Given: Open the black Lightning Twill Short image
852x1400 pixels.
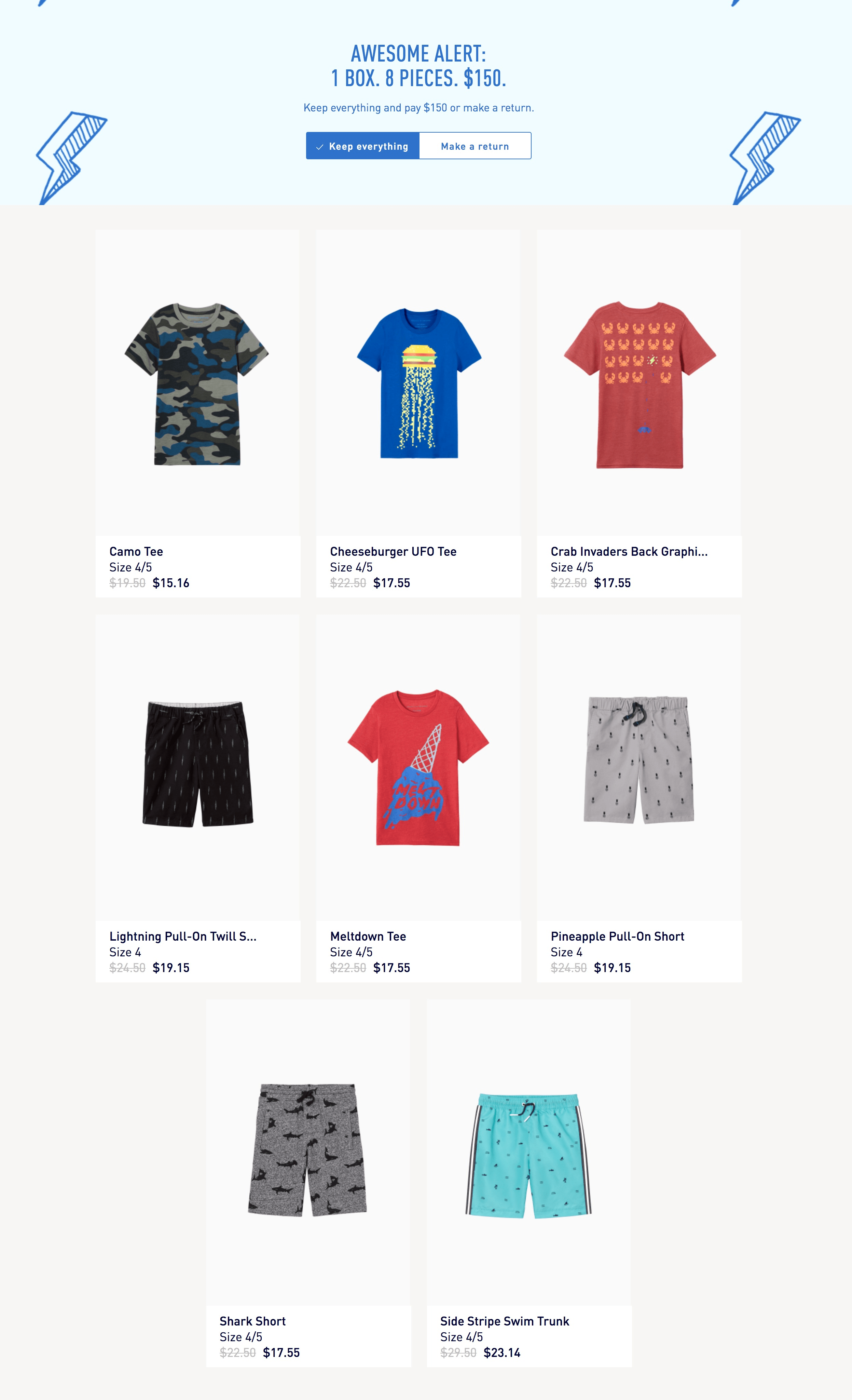Looking at the screenshot, I should click(x=197, y=768).
